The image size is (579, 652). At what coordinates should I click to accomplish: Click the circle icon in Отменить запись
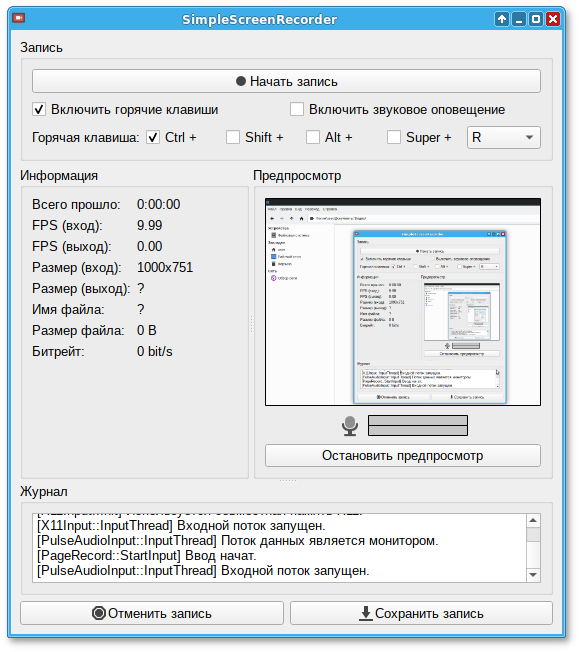(x=99, y=613)
